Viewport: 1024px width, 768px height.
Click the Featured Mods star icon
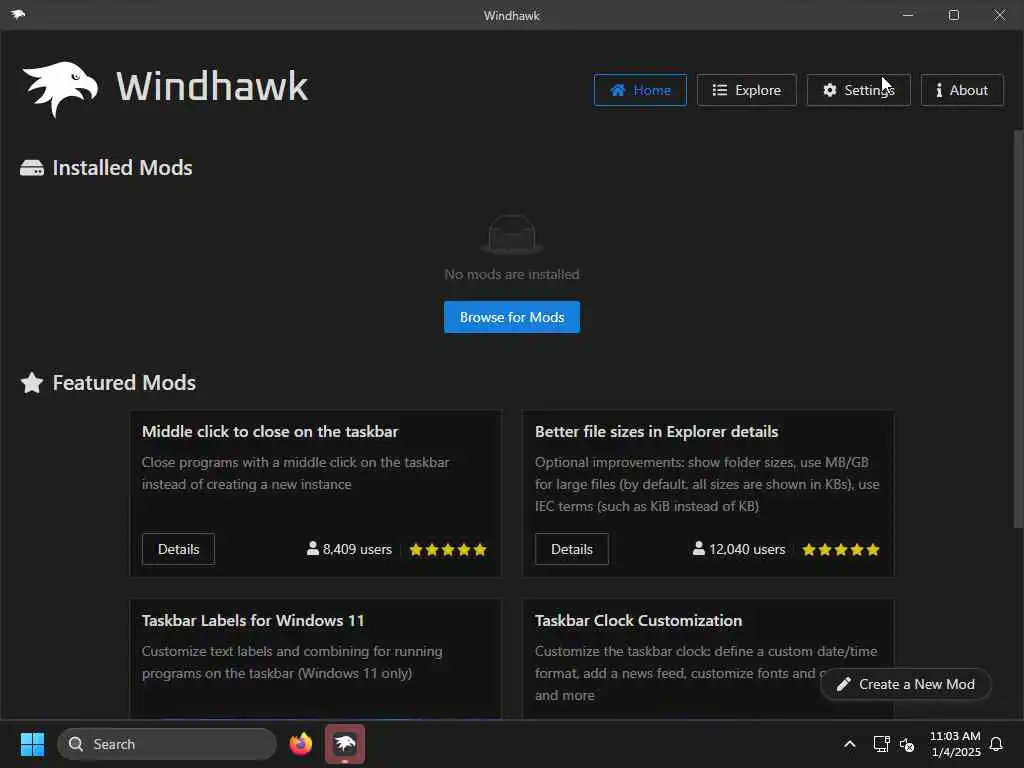coord(32,383)
